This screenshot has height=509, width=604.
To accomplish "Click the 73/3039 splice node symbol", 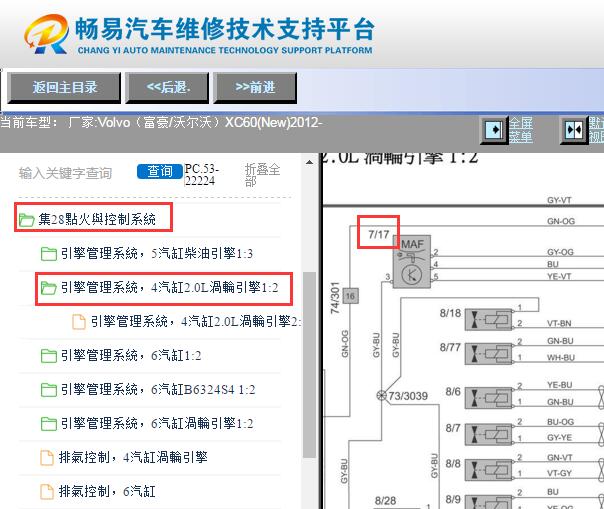I will 381,395.
